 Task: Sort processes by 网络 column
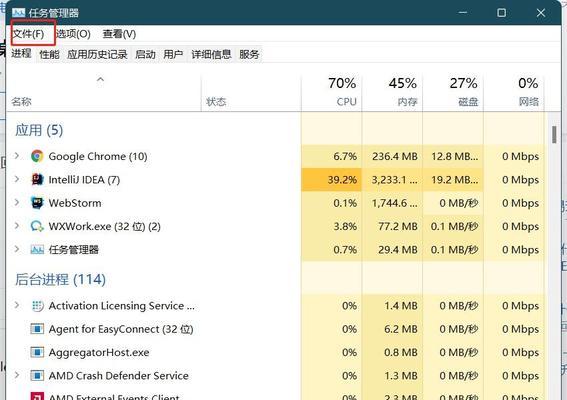click(x=529, y=102)
